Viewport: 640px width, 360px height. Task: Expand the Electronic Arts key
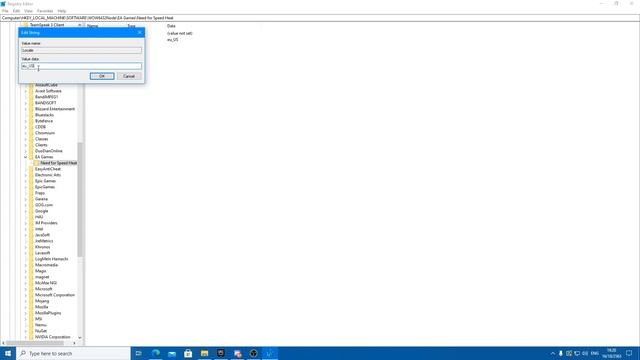coord(25,175)
